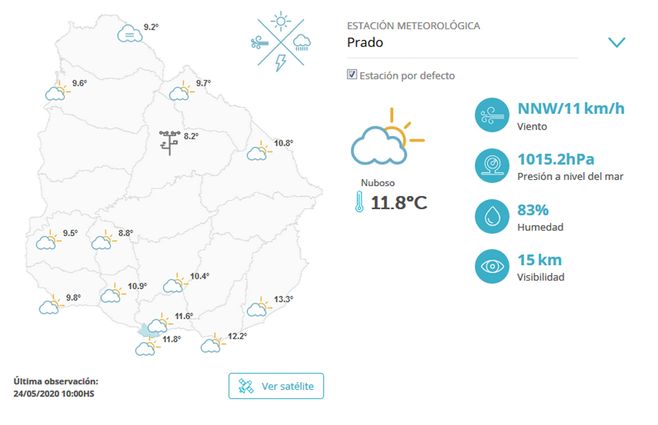Screen dimensions: 658x425
Task: Click the station icon showing 9.6°
Action: (56, 91)
